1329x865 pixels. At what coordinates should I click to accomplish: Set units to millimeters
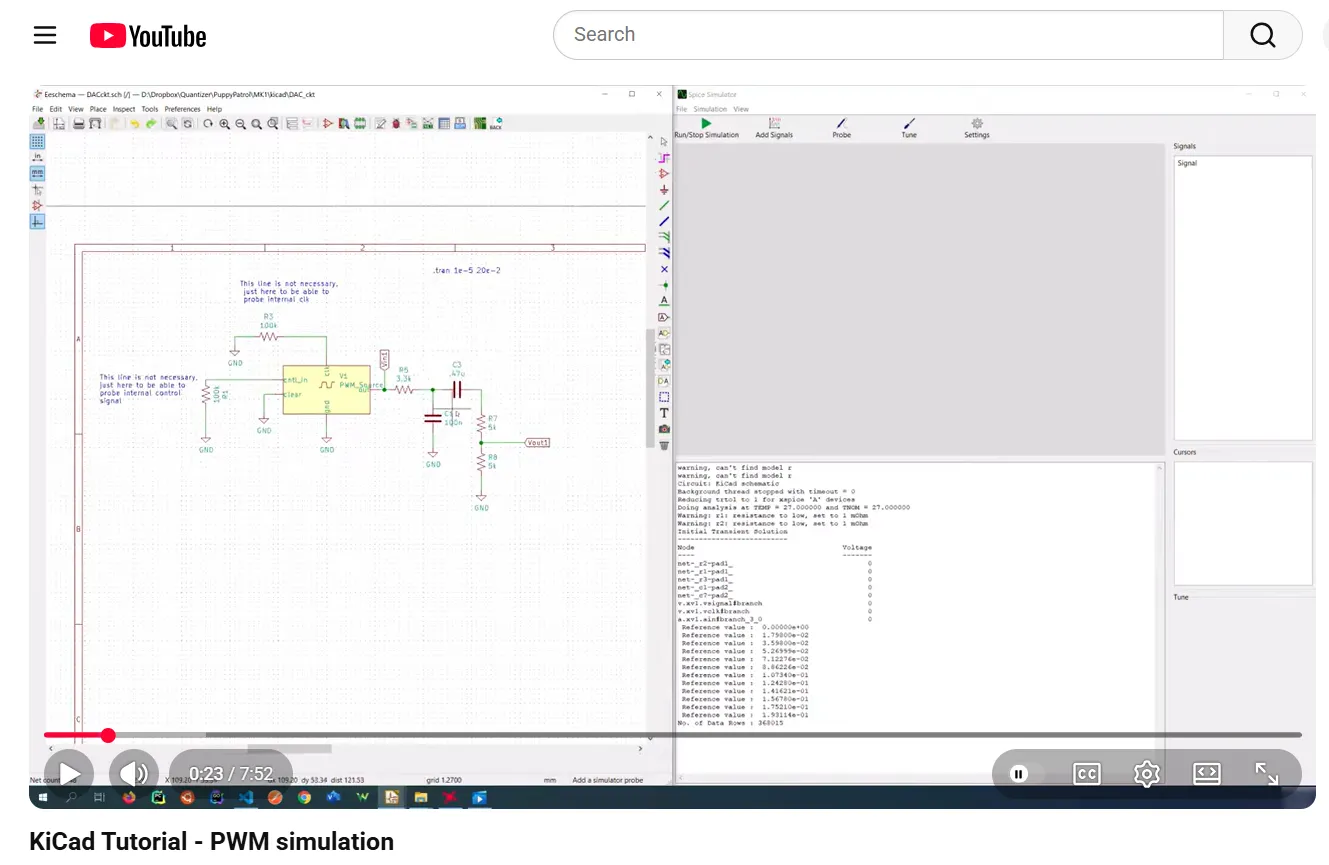37,173
